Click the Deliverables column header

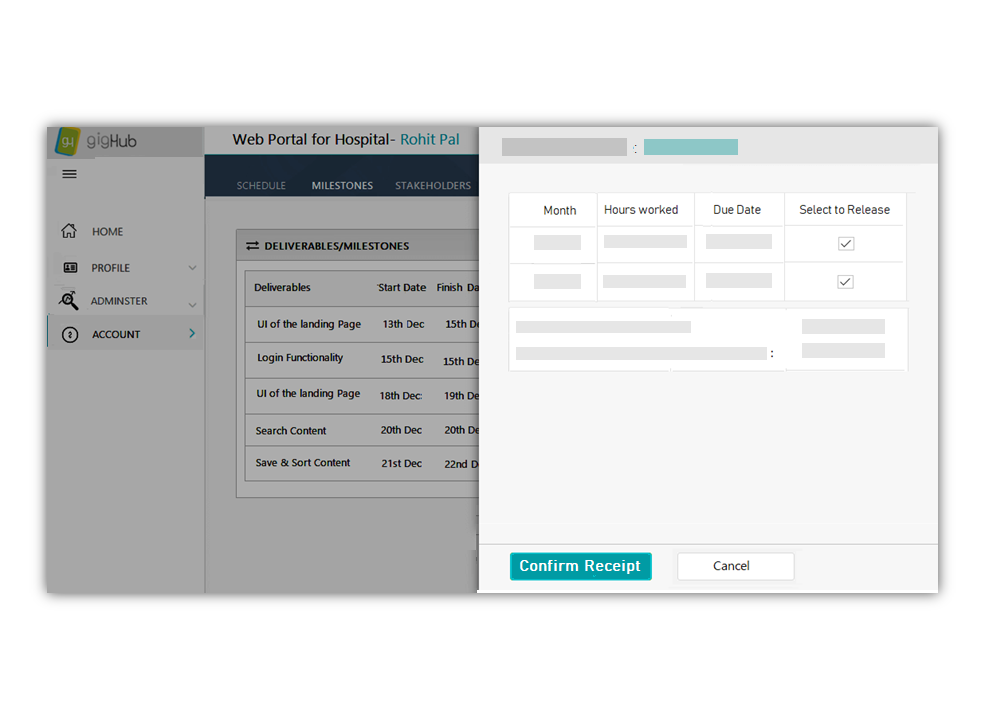tap(282, 288)
